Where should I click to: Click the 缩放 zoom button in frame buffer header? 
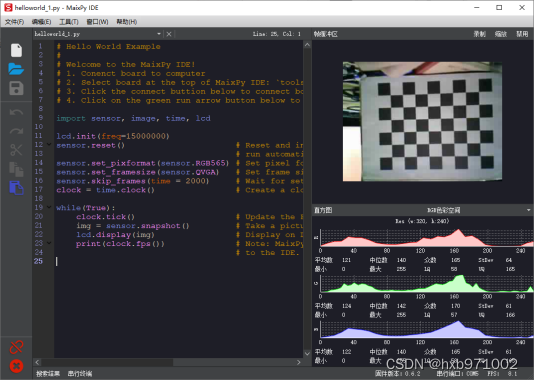(x=501, y=34)
